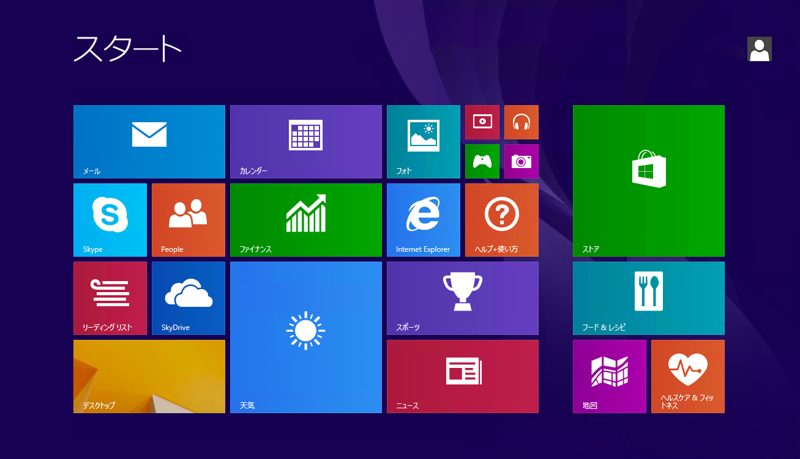Open the Photos (フォト) tile
The height and width of the screenshot is (459, 800).
click(423, 142)
